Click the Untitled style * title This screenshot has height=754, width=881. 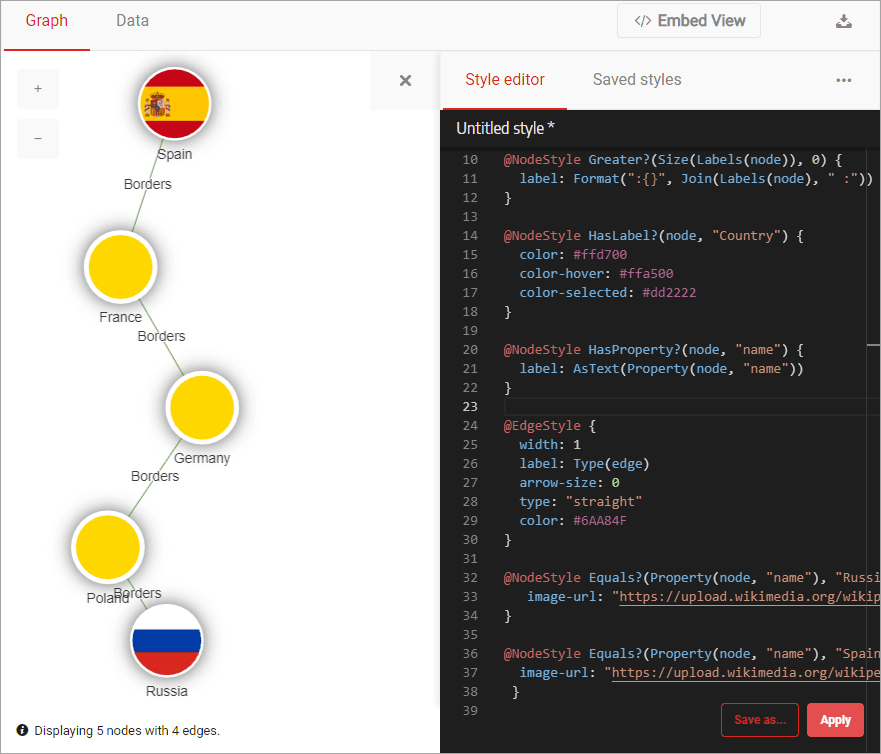click(x=505, y=129)
